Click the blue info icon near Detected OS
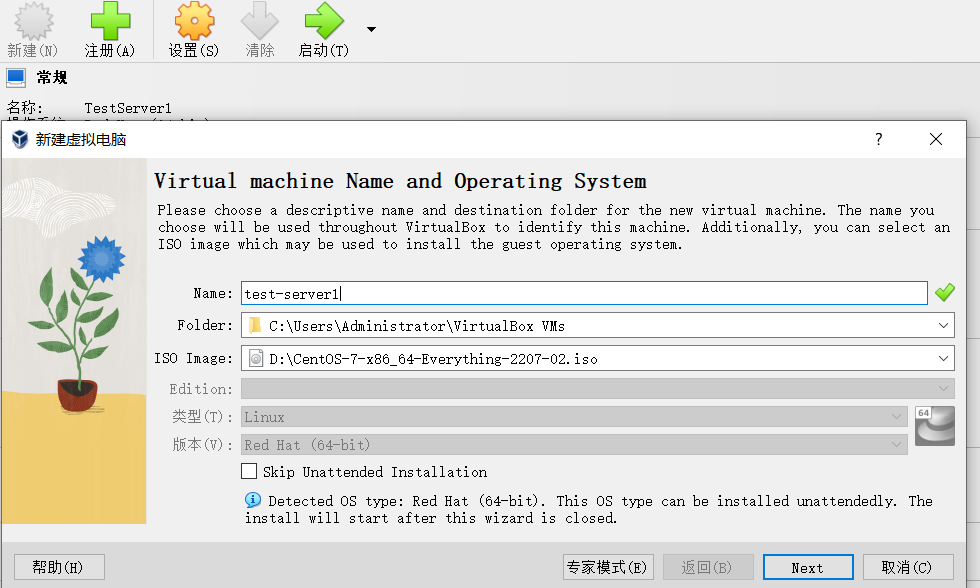 tap(253, 500)
